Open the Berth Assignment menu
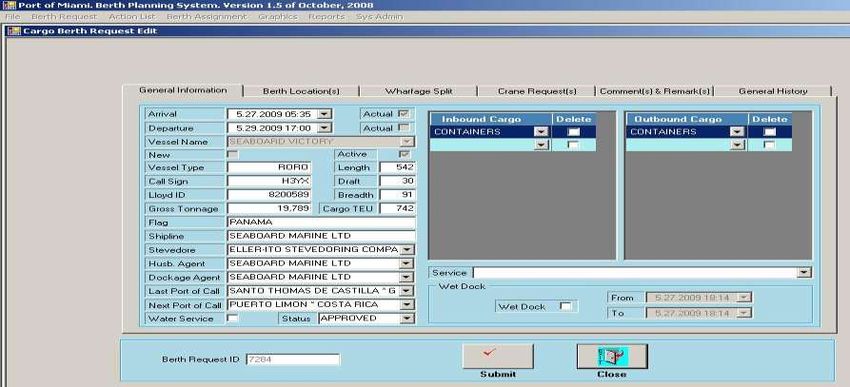This screenshot has height=387, width=850. (206, 17)
